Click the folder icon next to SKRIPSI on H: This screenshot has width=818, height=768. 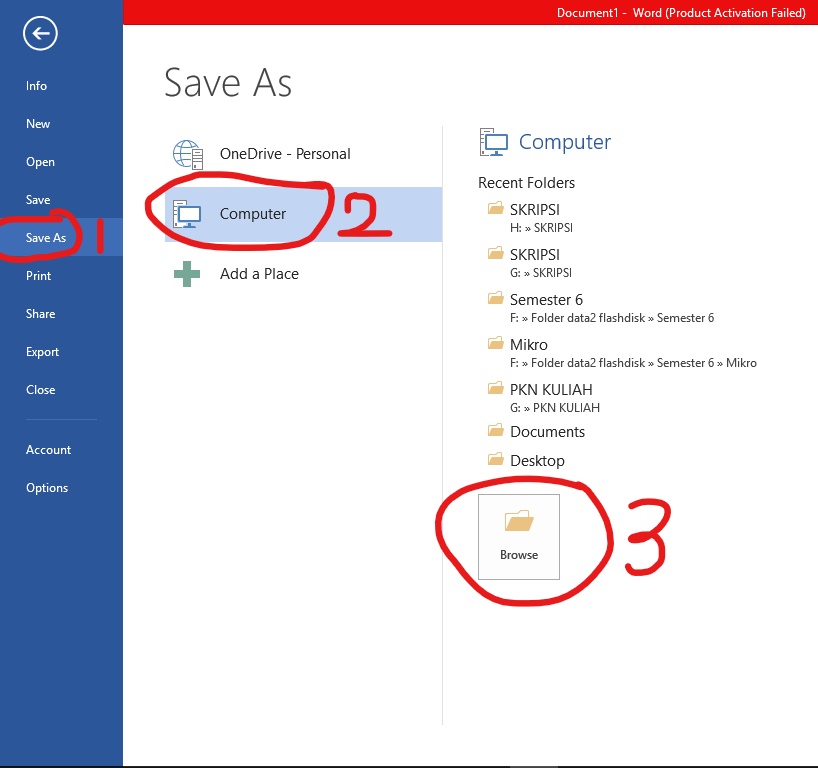click(496, 209)
